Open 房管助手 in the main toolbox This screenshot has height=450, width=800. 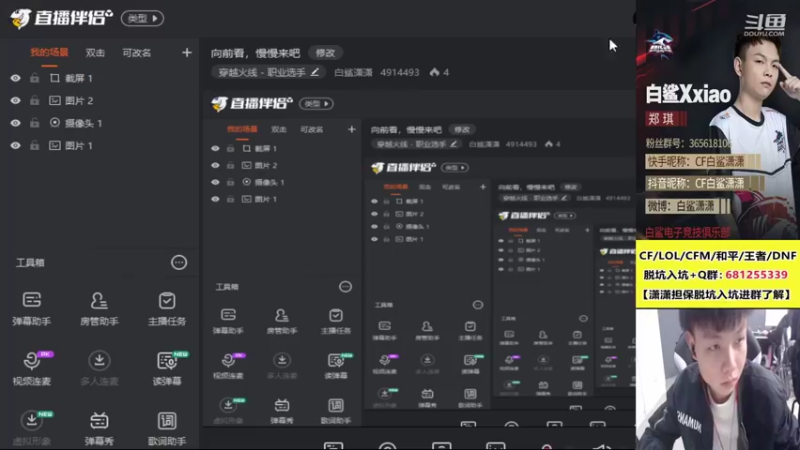[x=99, y=308]
